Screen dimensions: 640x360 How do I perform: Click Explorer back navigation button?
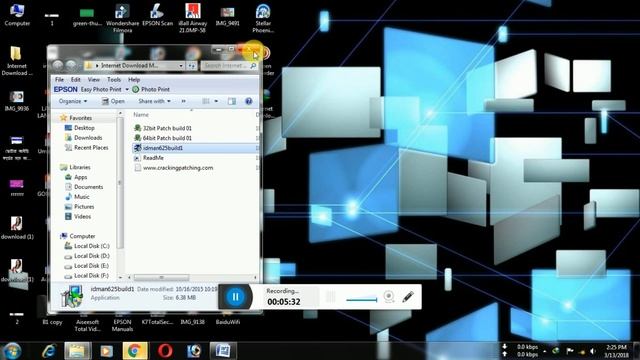(58, 65)
